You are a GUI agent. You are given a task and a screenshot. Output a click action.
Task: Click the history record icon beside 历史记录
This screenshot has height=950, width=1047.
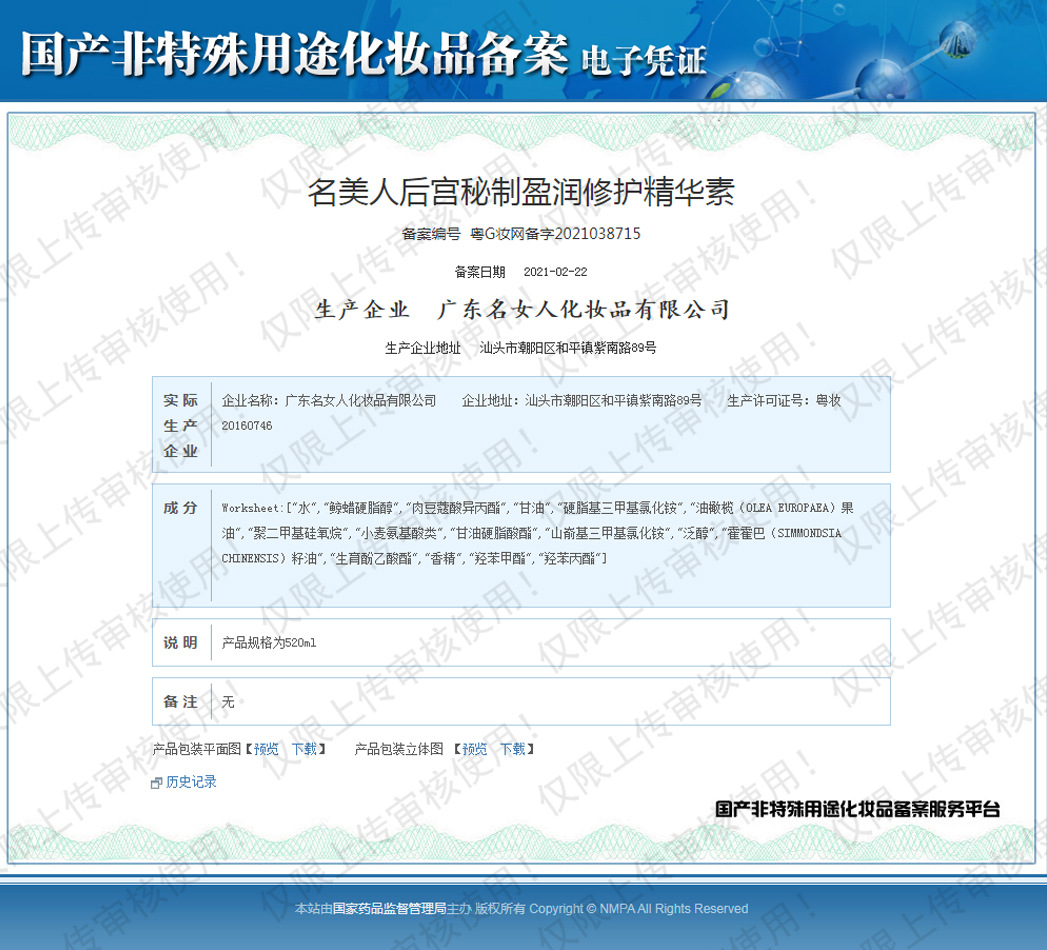(x=157, y=783)
